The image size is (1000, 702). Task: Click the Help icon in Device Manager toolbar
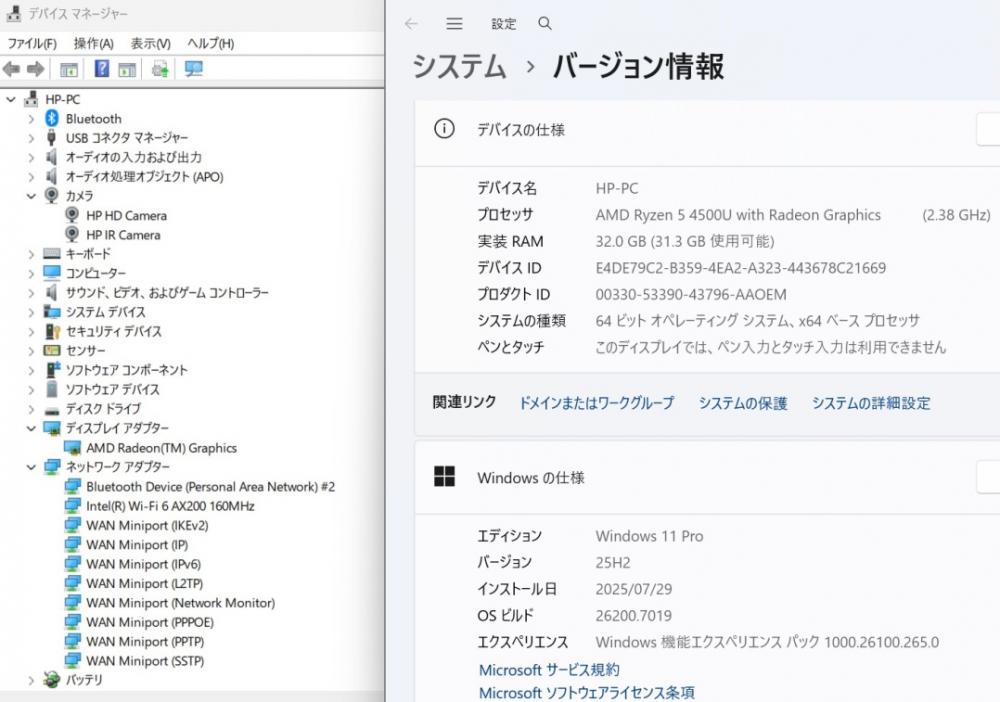click(x=101, y=68)
